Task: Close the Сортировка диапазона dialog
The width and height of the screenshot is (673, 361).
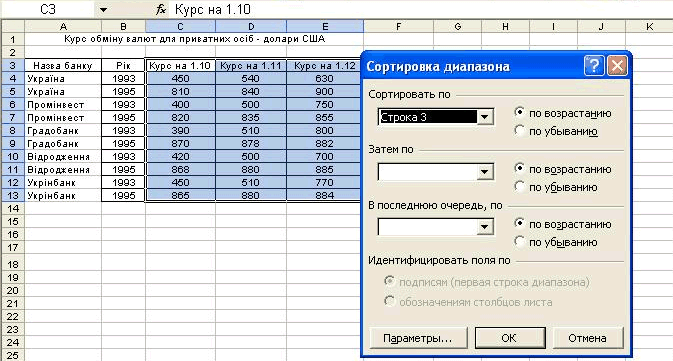Action: [x=617, y=66]
